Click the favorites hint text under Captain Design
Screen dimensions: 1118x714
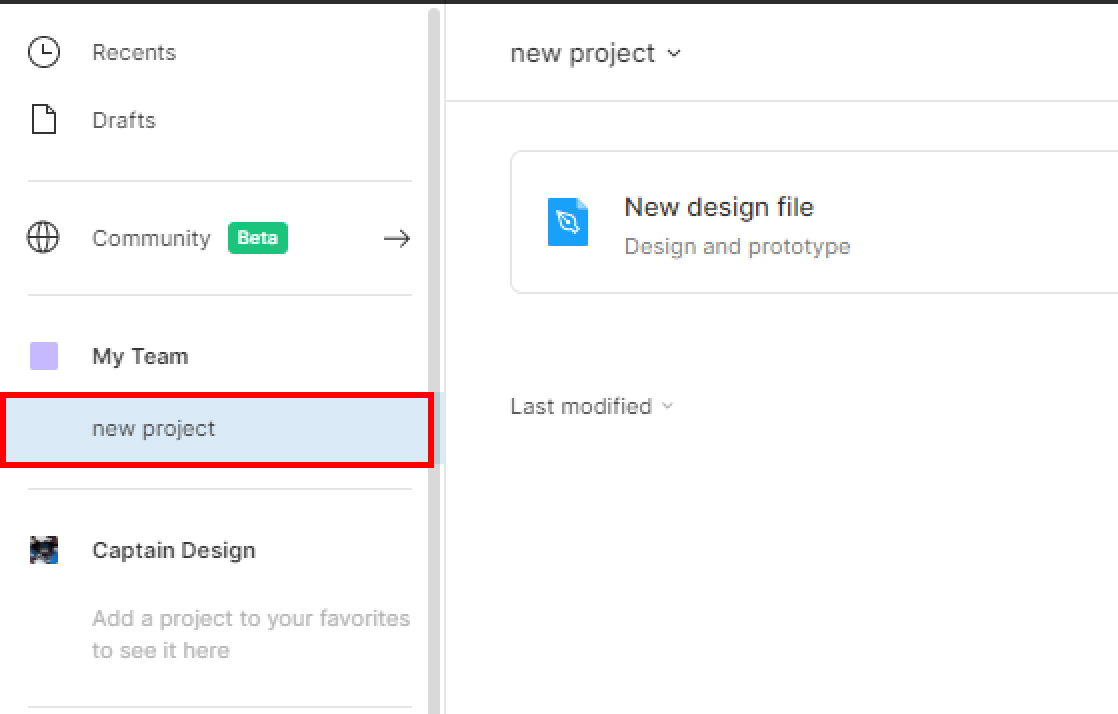(x=251, y=632)
